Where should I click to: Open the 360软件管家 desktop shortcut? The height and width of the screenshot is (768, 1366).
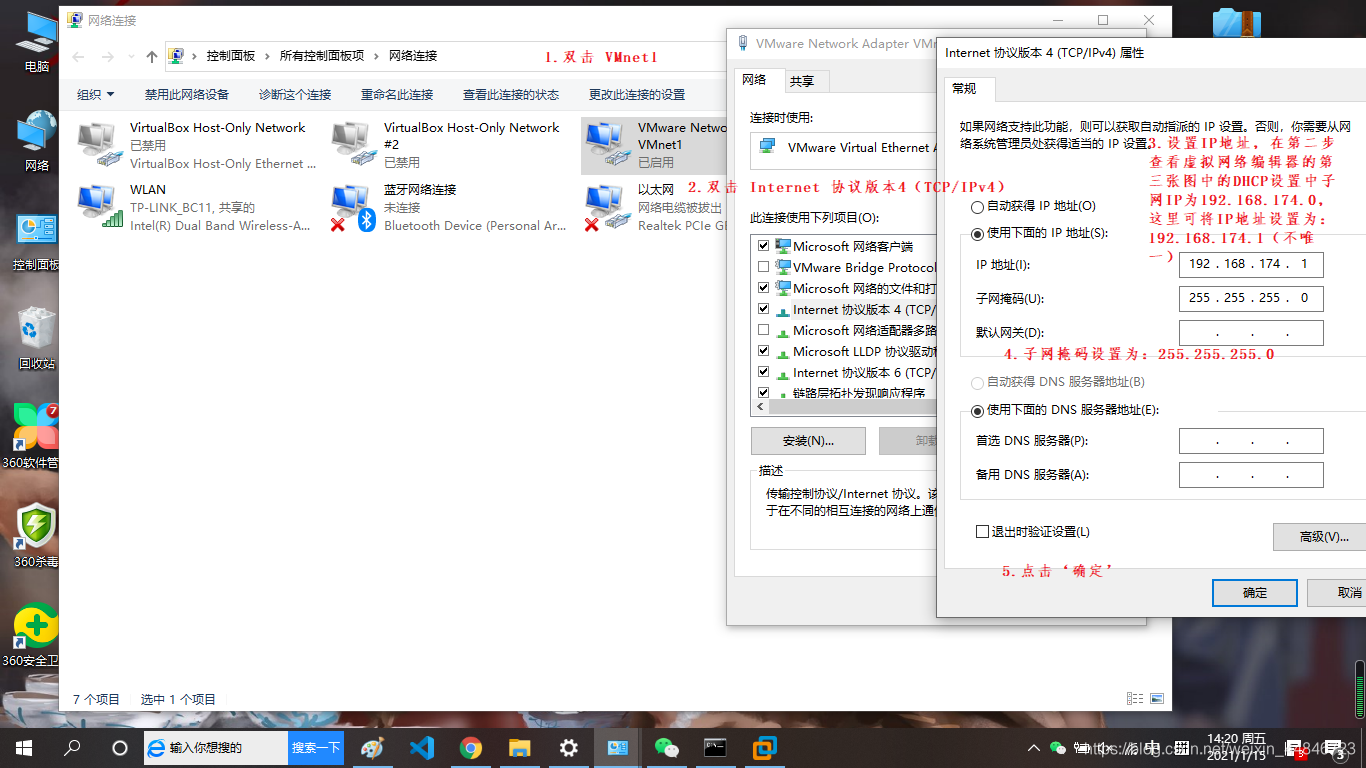pyautogui.click(x=36, y=437)
